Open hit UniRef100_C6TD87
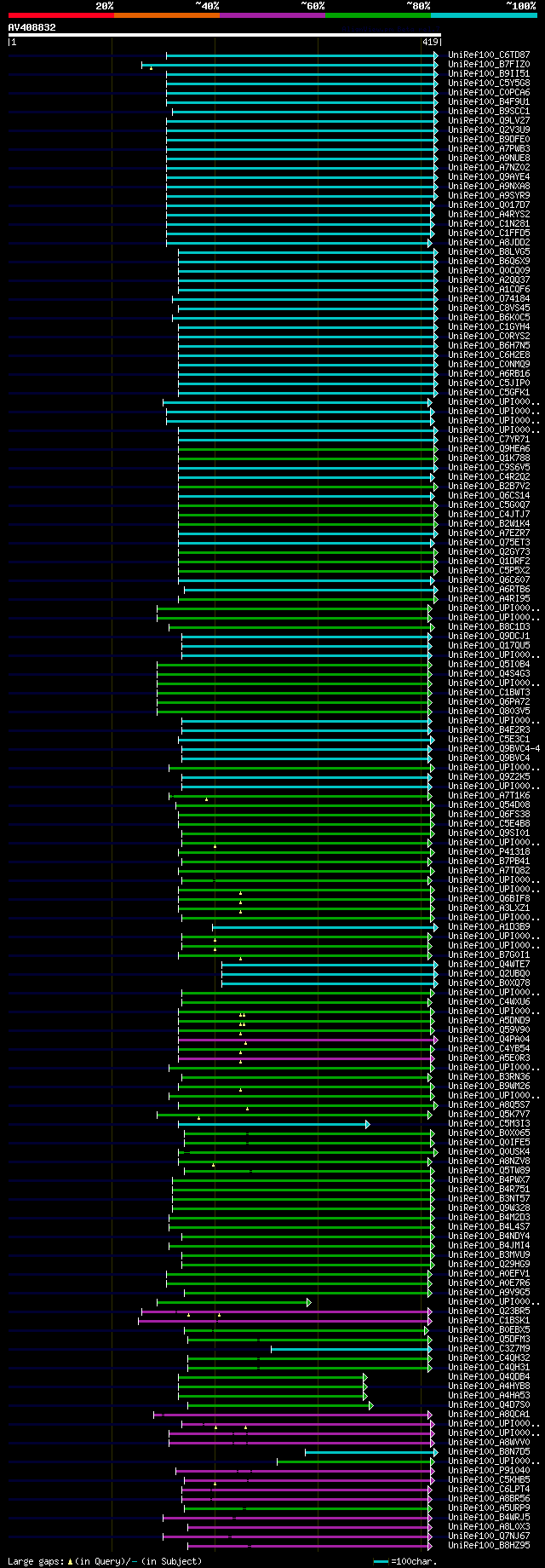 click(489, 55)
